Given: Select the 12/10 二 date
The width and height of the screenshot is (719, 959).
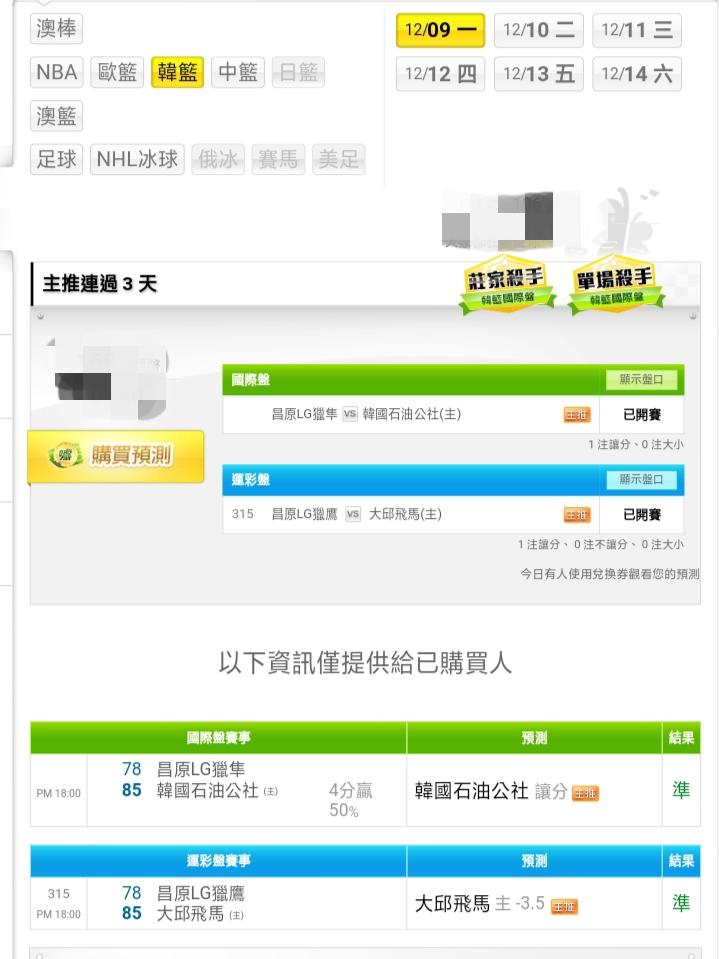Looking at the screenshot, I should coord(539,30).
